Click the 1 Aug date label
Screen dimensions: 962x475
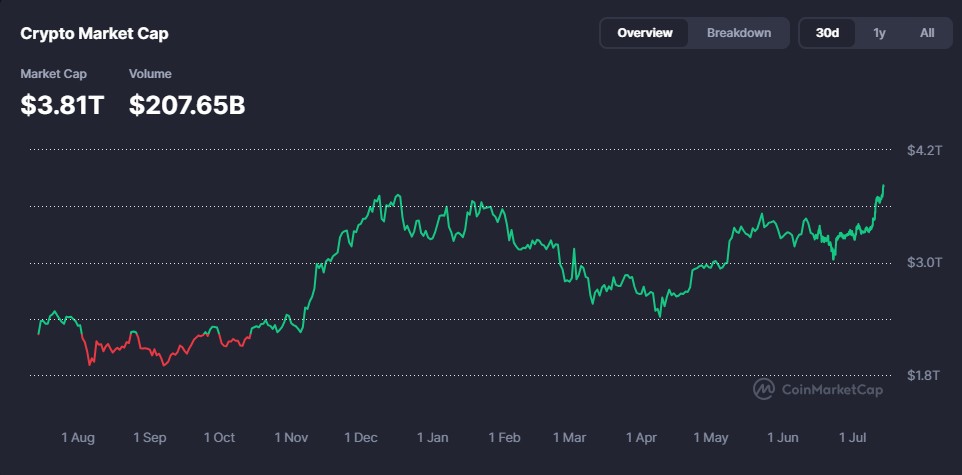coord(78,438)
